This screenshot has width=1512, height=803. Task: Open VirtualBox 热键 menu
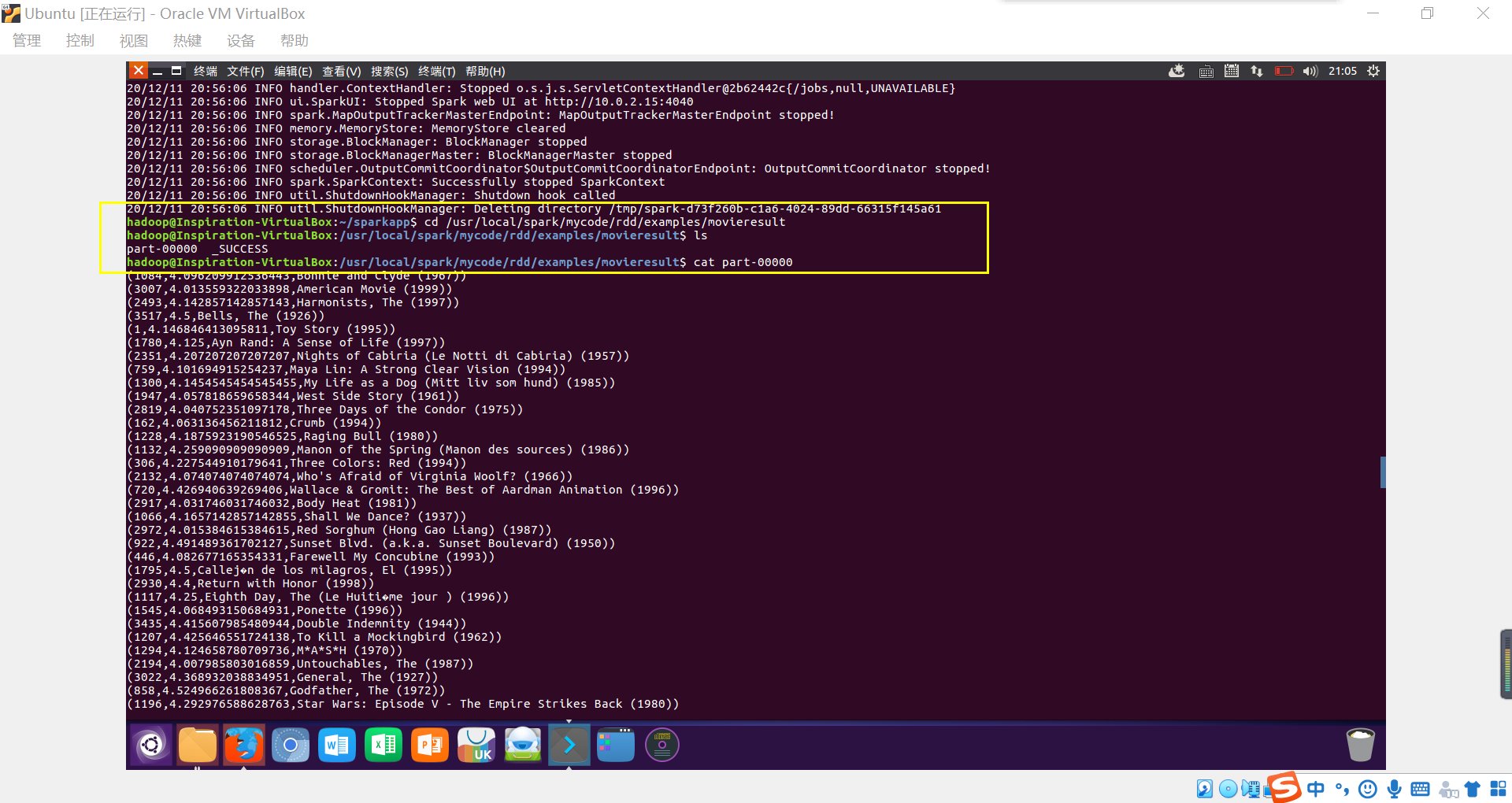pos(187,41)
